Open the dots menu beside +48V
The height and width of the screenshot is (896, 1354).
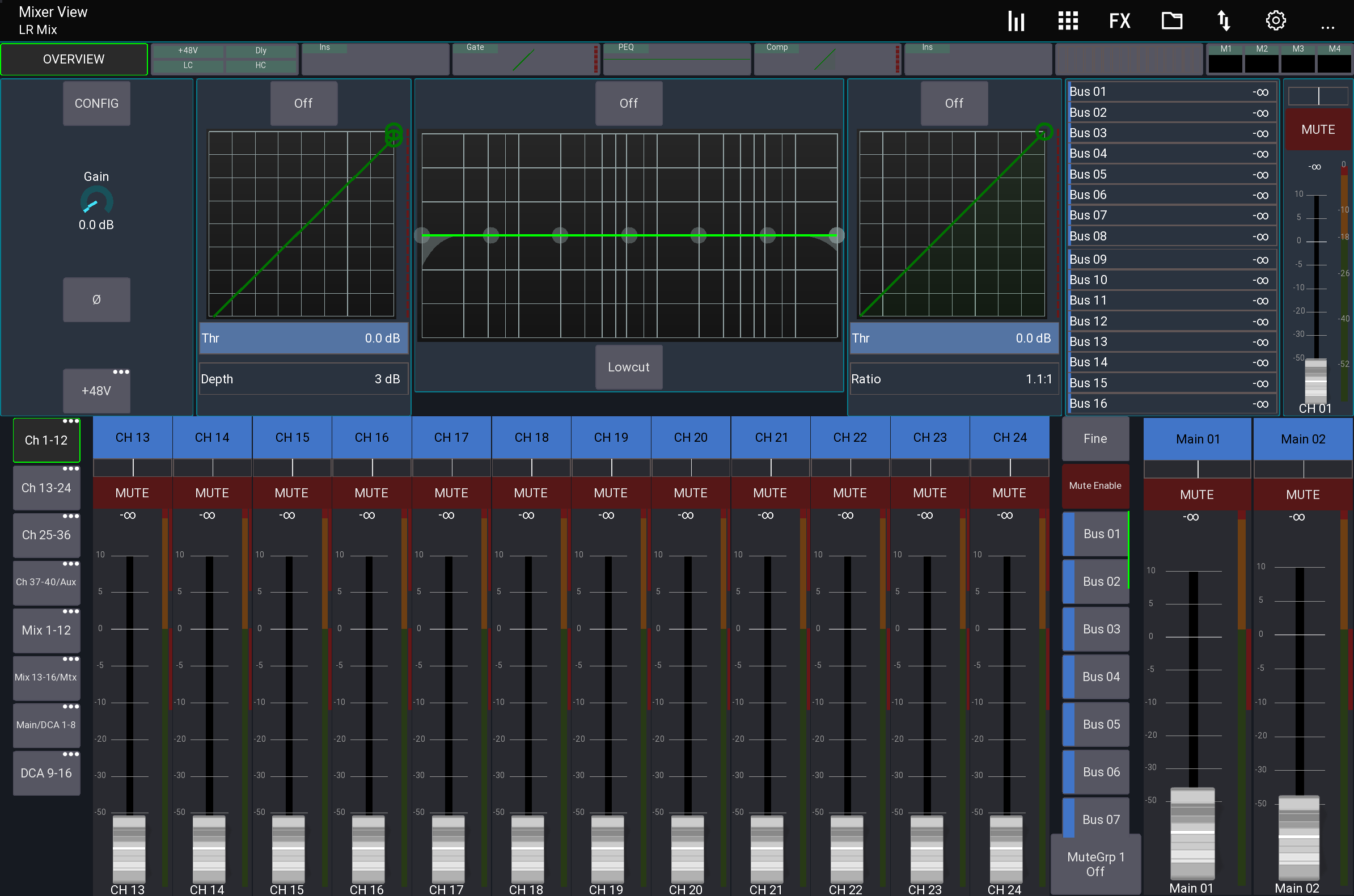(121, 371)
